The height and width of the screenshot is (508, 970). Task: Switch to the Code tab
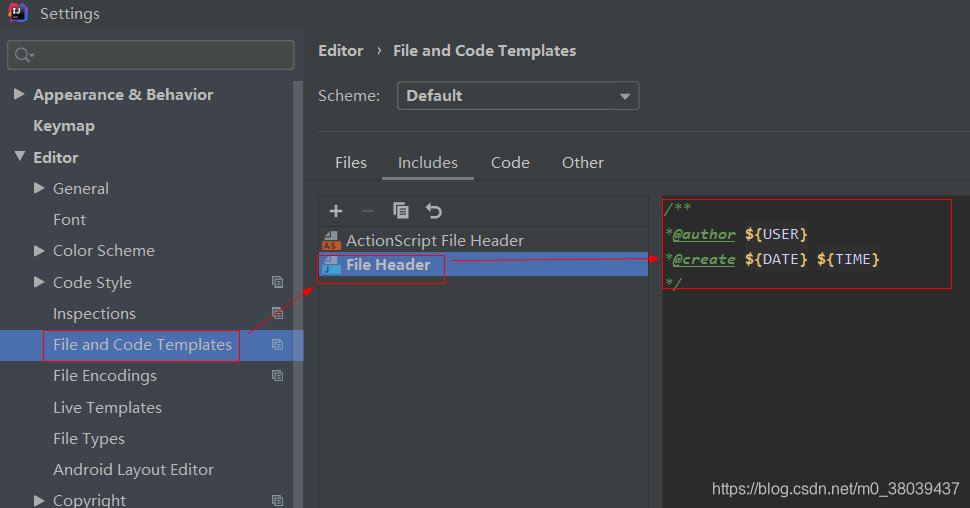pos(510,163)
